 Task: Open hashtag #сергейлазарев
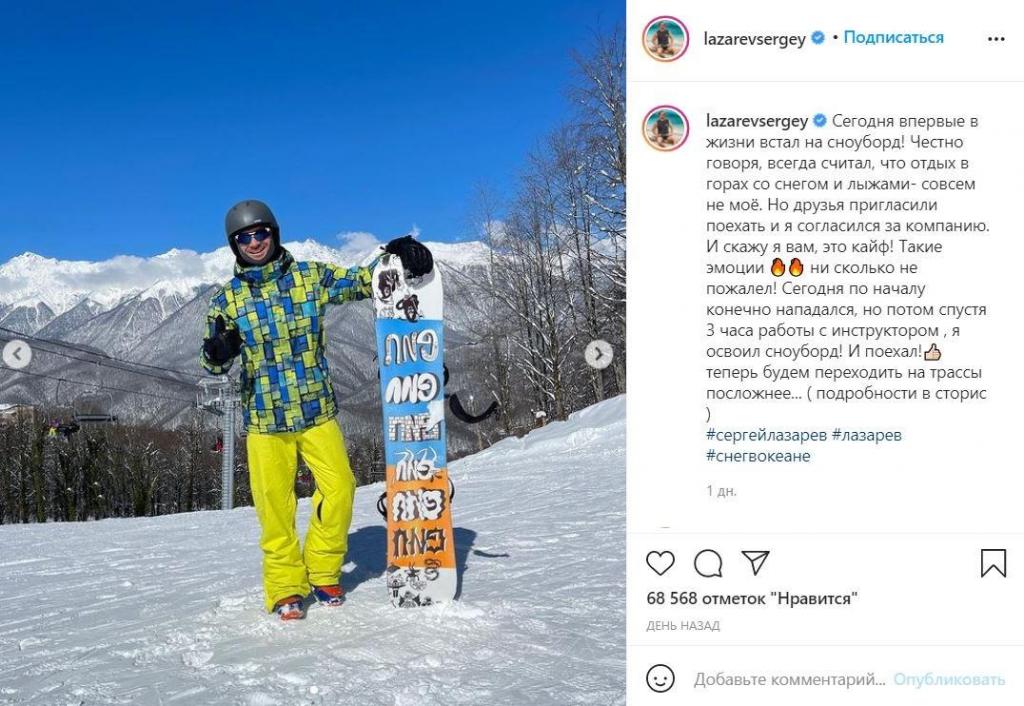767,435
